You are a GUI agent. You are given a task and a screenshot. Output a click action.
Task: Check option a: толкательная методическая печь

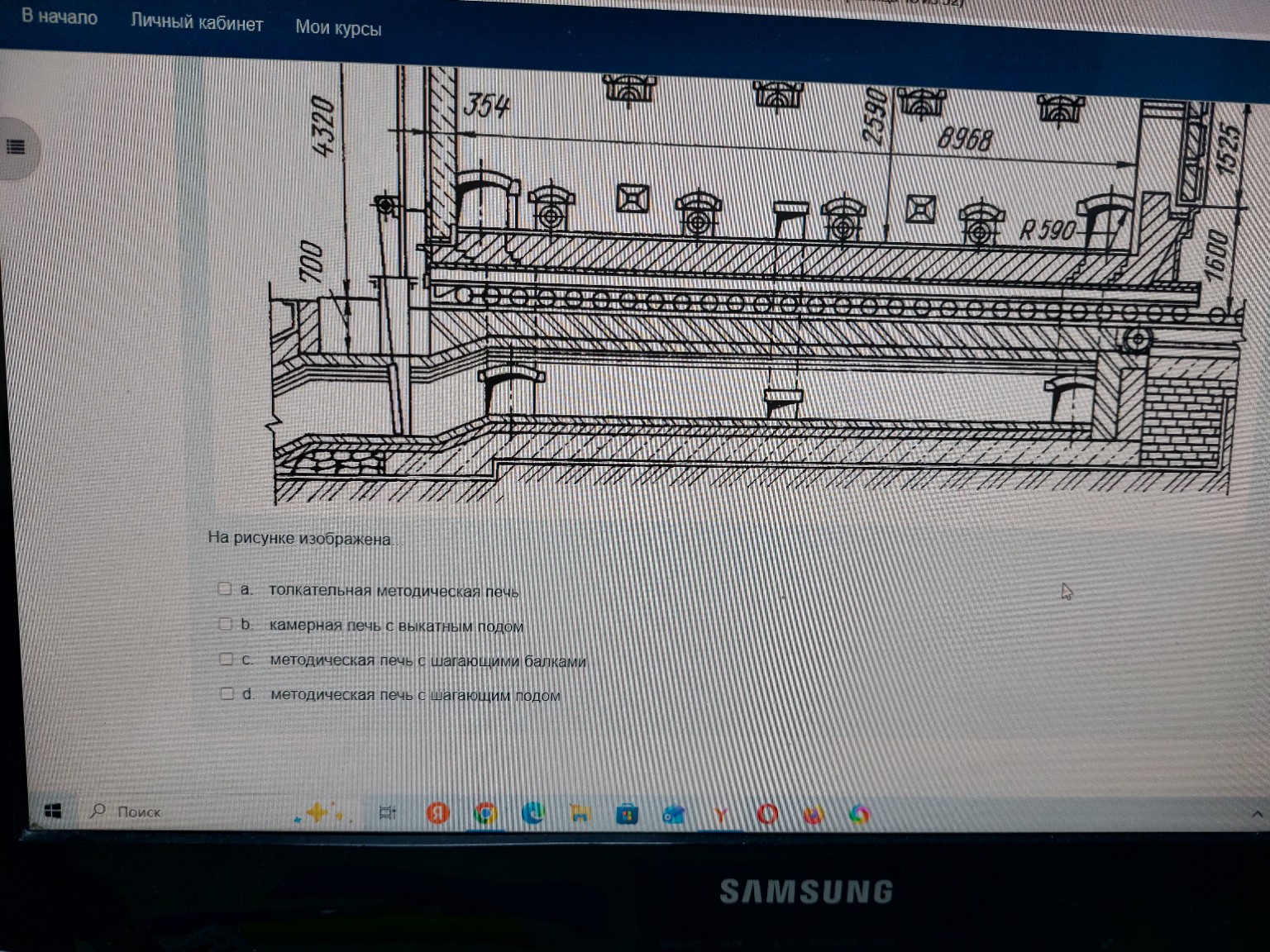[224, 588]
